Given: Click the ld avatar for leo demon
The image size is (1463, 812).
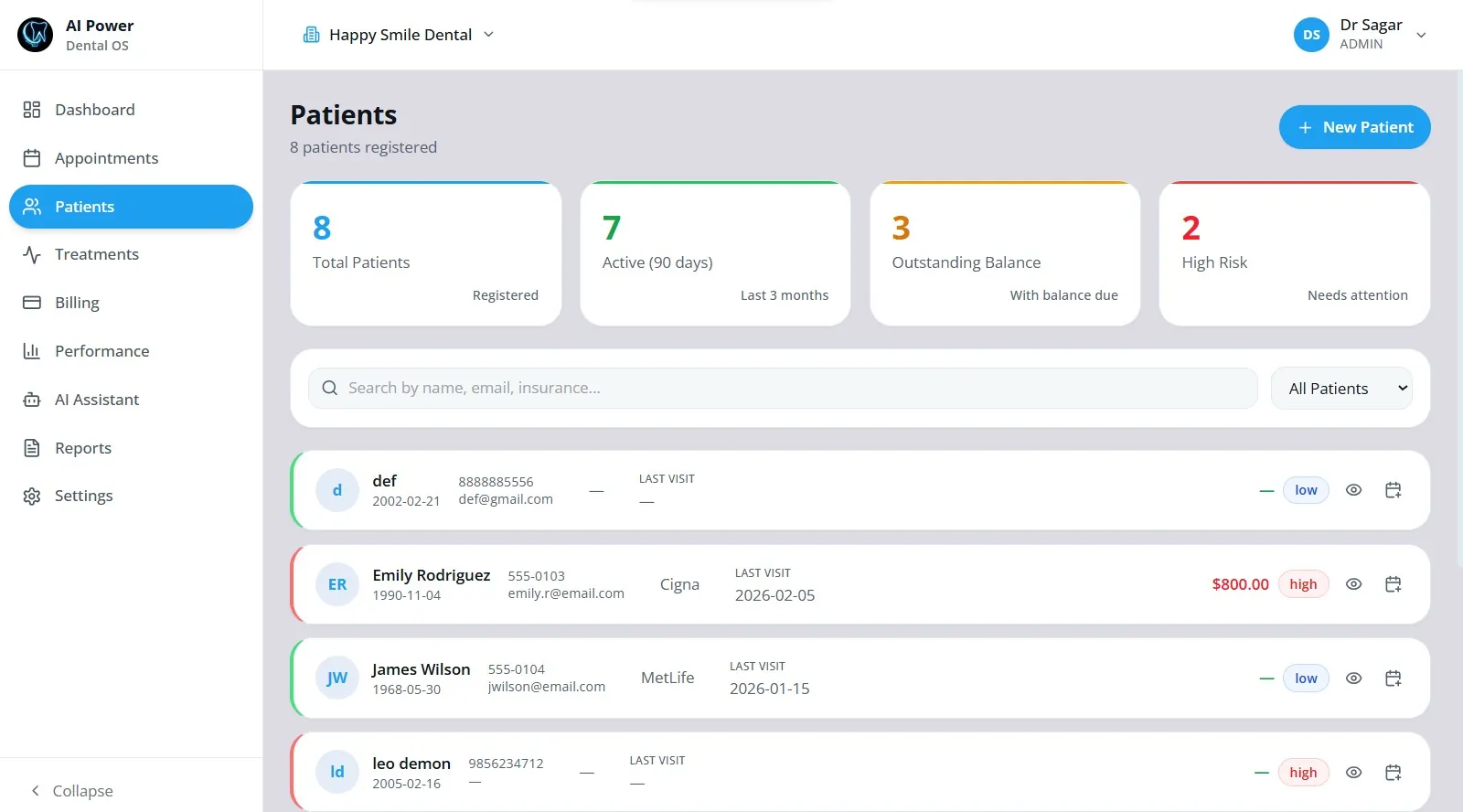Looking at the screenshot, I should tap(337, 773).
